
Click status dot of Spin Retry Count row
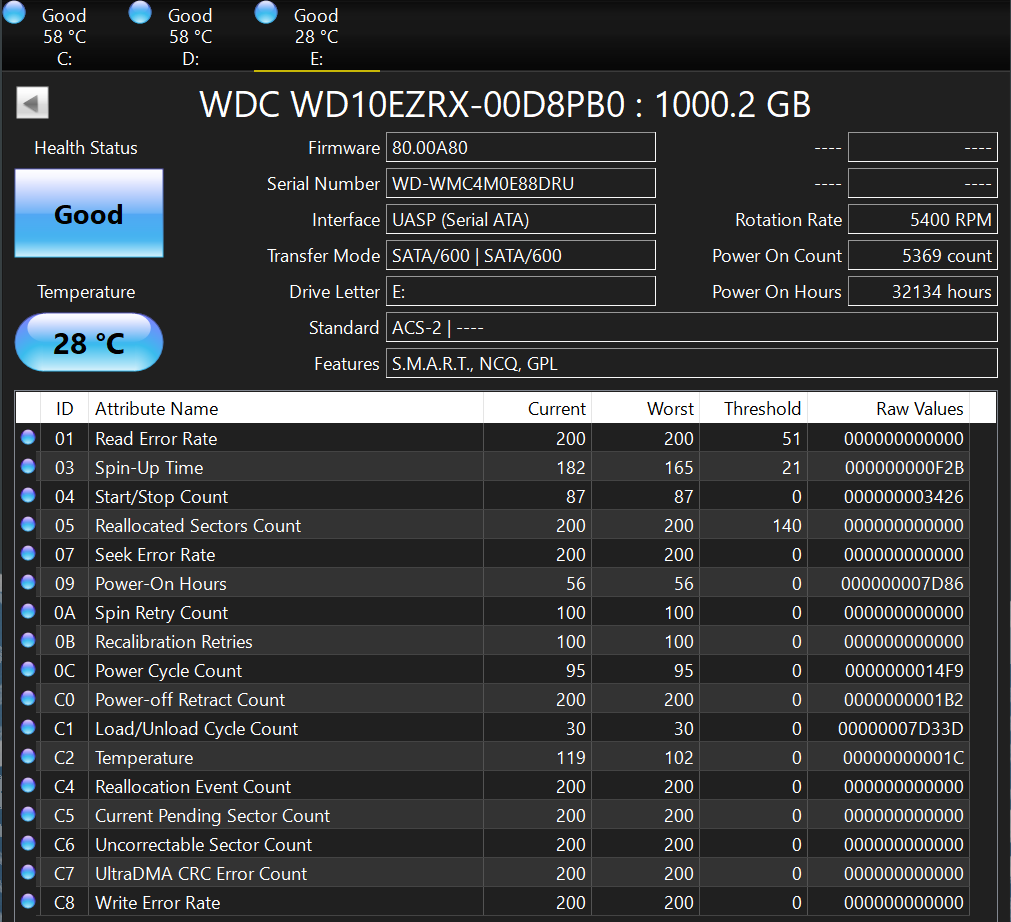pos(28,611)
